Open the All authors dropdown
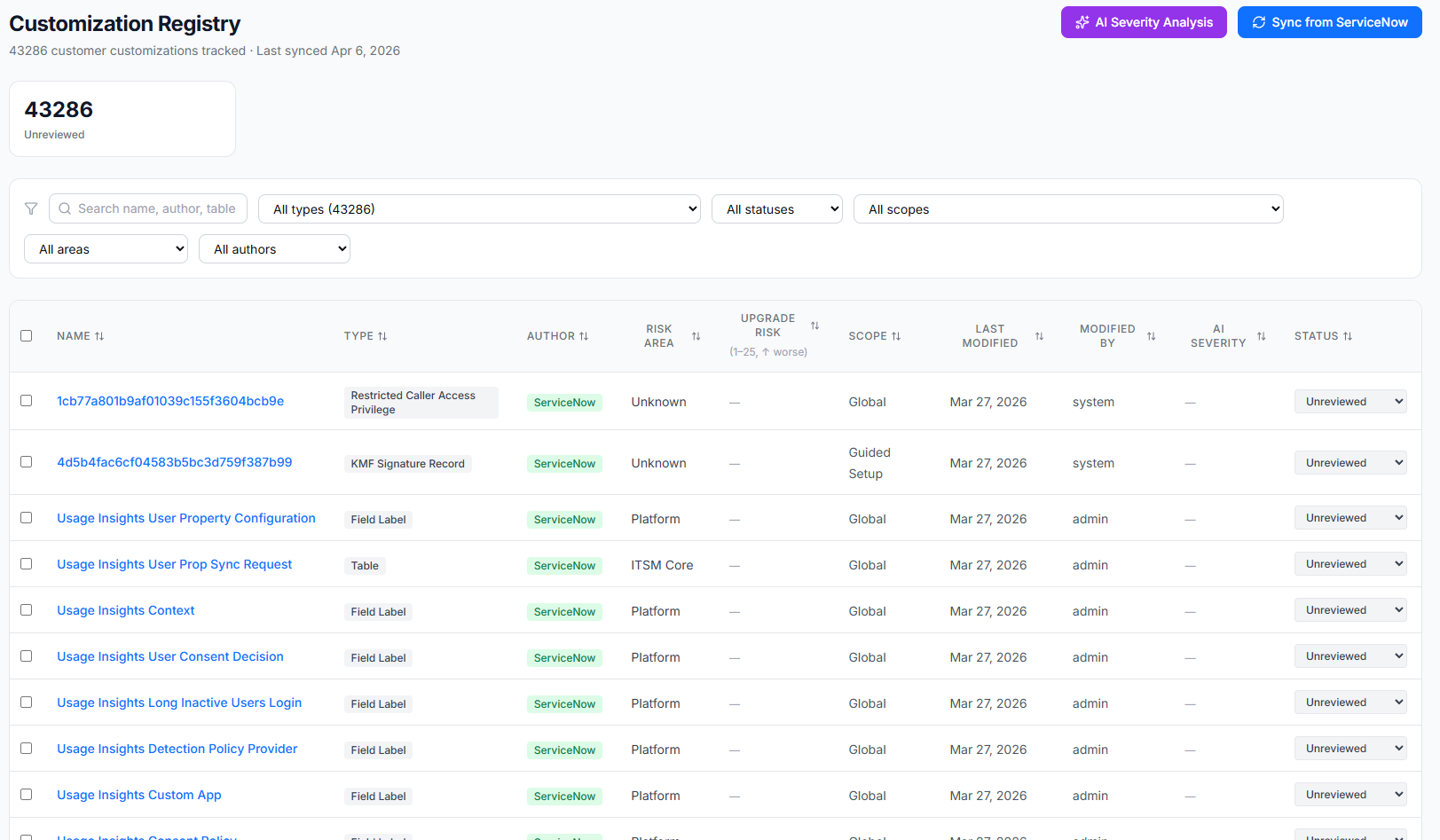Image resolution: width=1440 pixels, height=840 pixels. [x=274, y=249]
